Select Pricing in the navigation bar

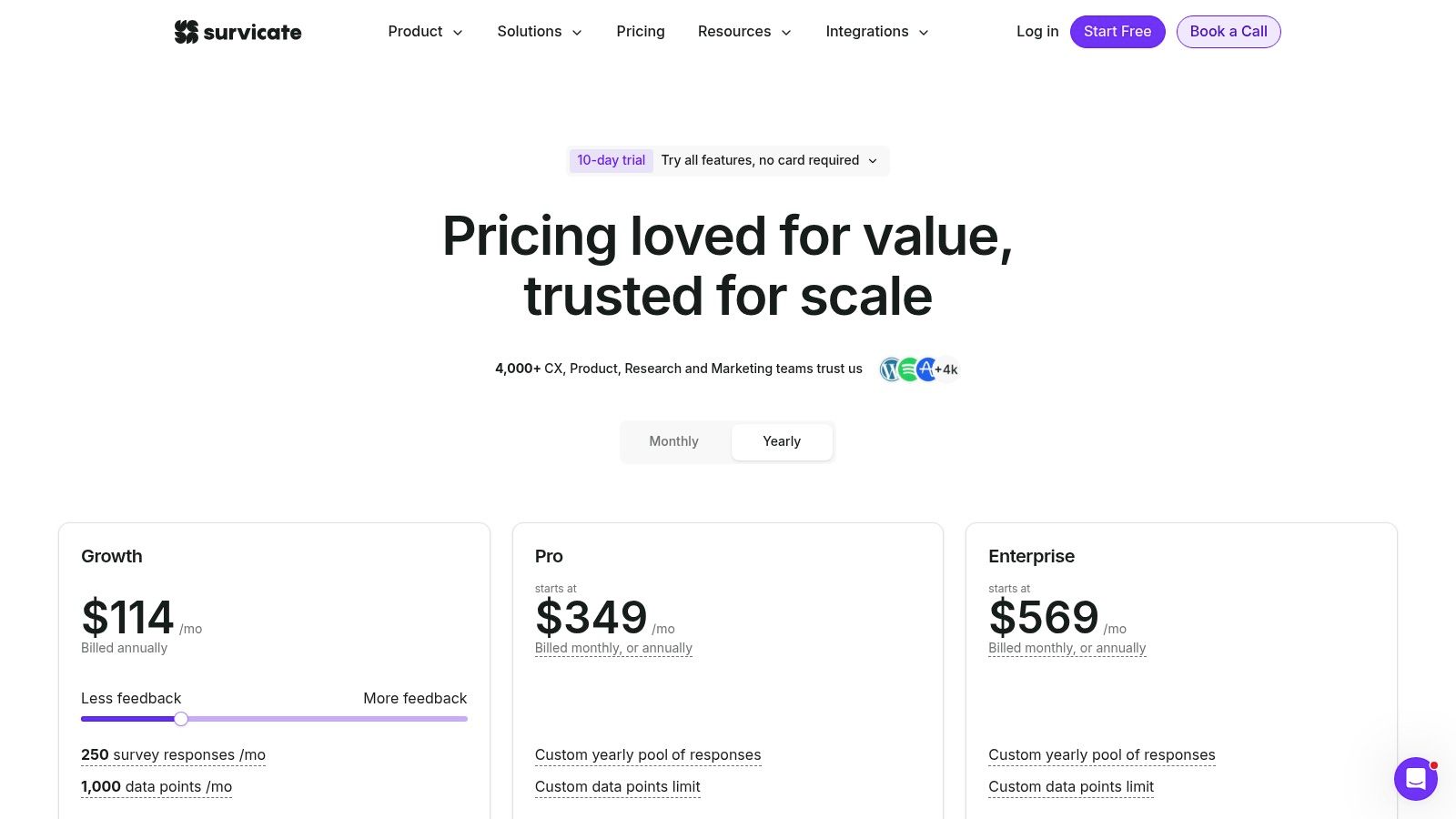tap(641, 31)
